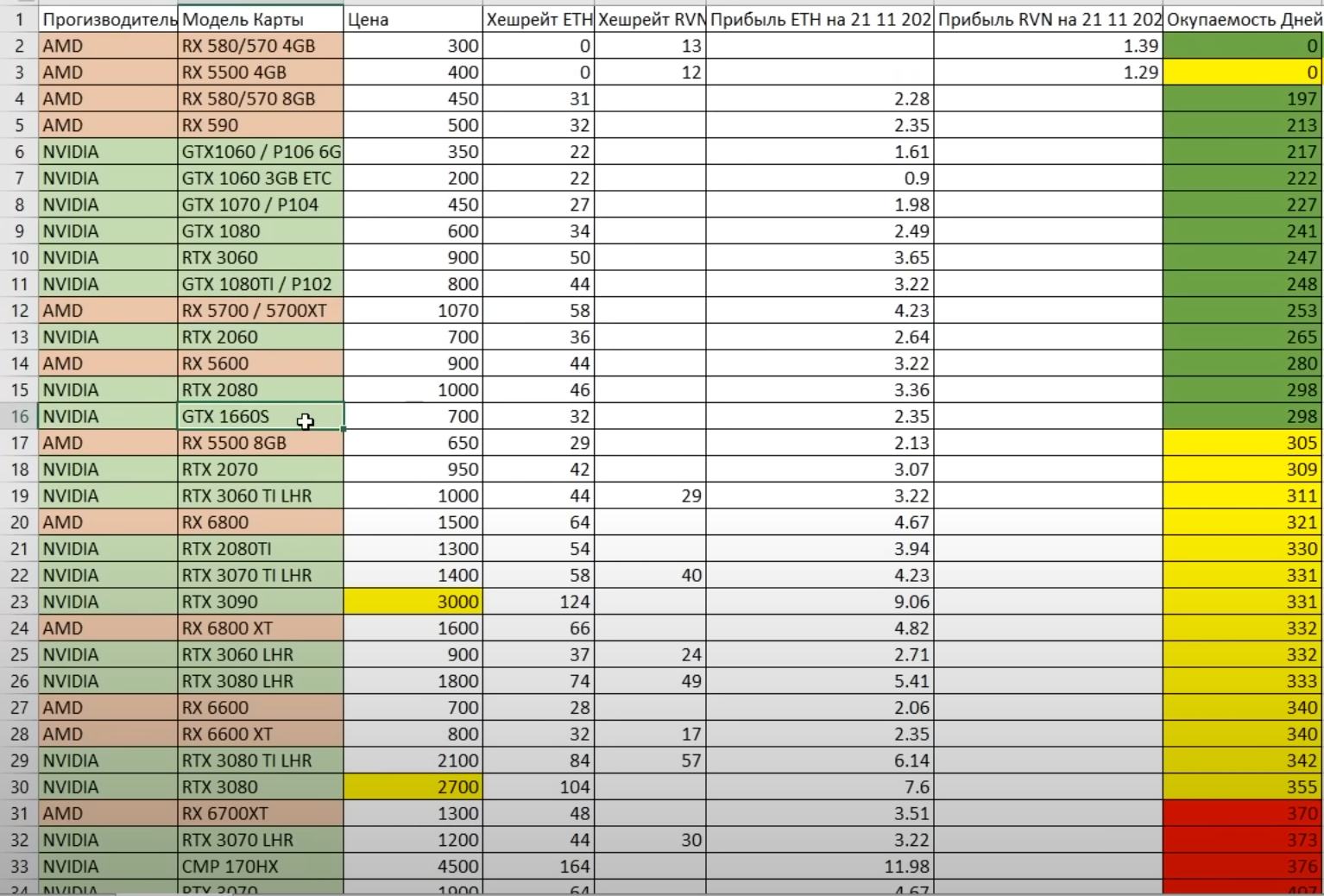Select the "RTX 2070" model cell
This screenshot has height=896, width=1324.
[261, 470]
